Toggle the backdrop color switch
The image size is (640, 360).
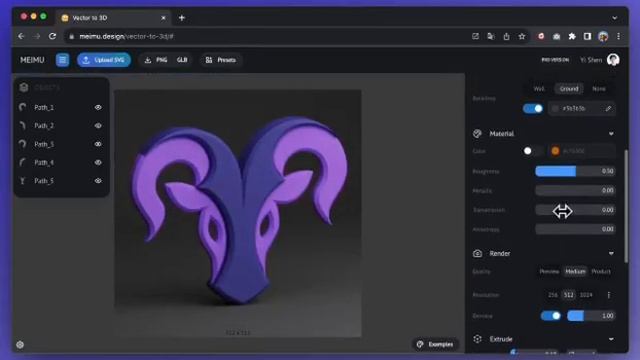point(533,109)
